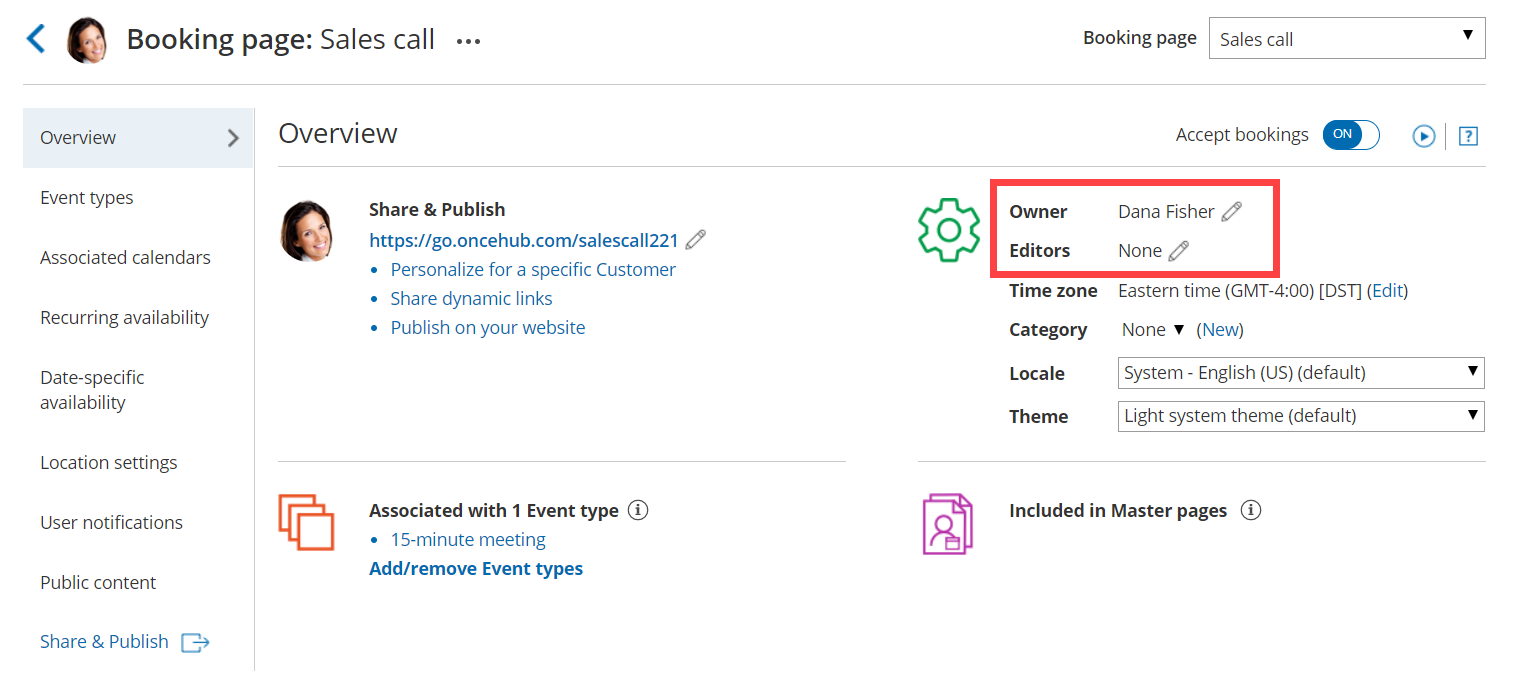Expand the Locale dropdown
Viewport: 1514px width, 680px height.
(1300, 373)
